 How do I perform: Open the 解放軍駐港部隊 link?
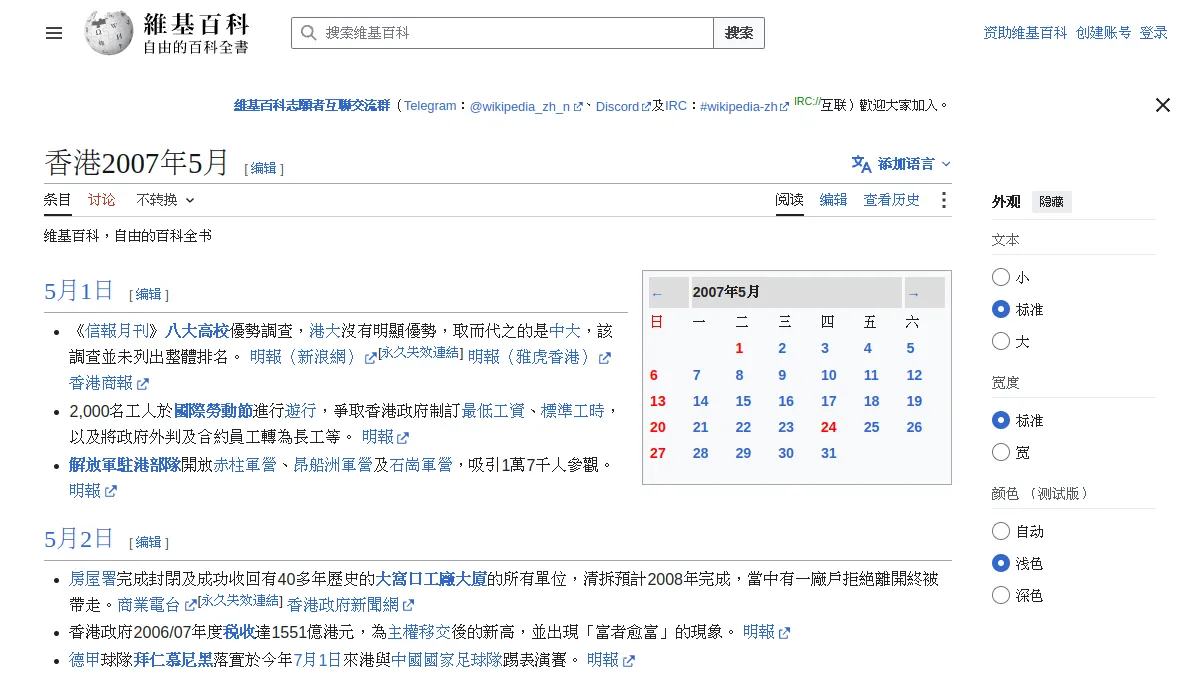tap(125, 465)
